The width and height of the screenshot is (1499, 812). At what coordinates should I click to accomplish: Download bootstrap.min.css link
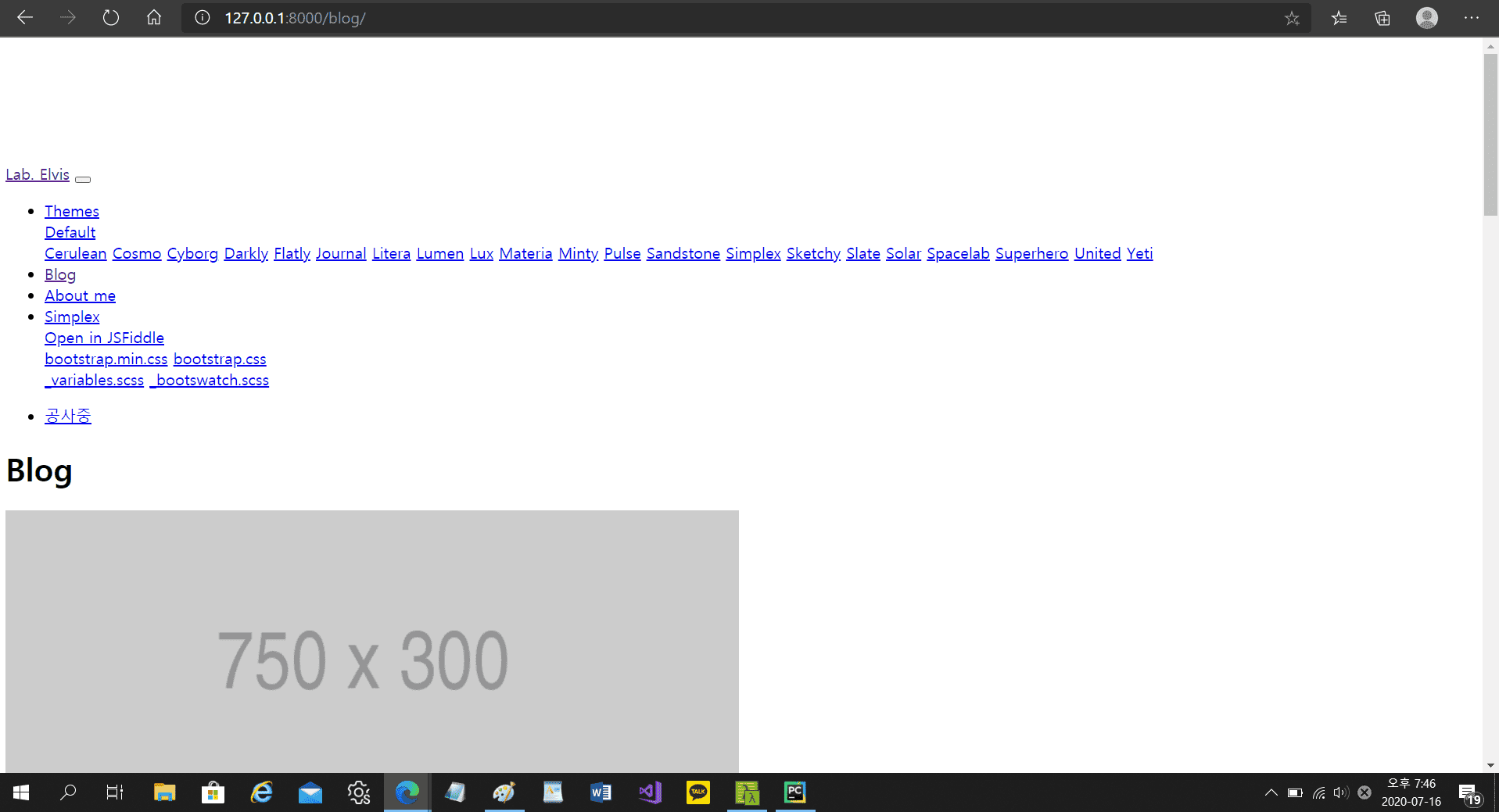[x=106, y=359]
